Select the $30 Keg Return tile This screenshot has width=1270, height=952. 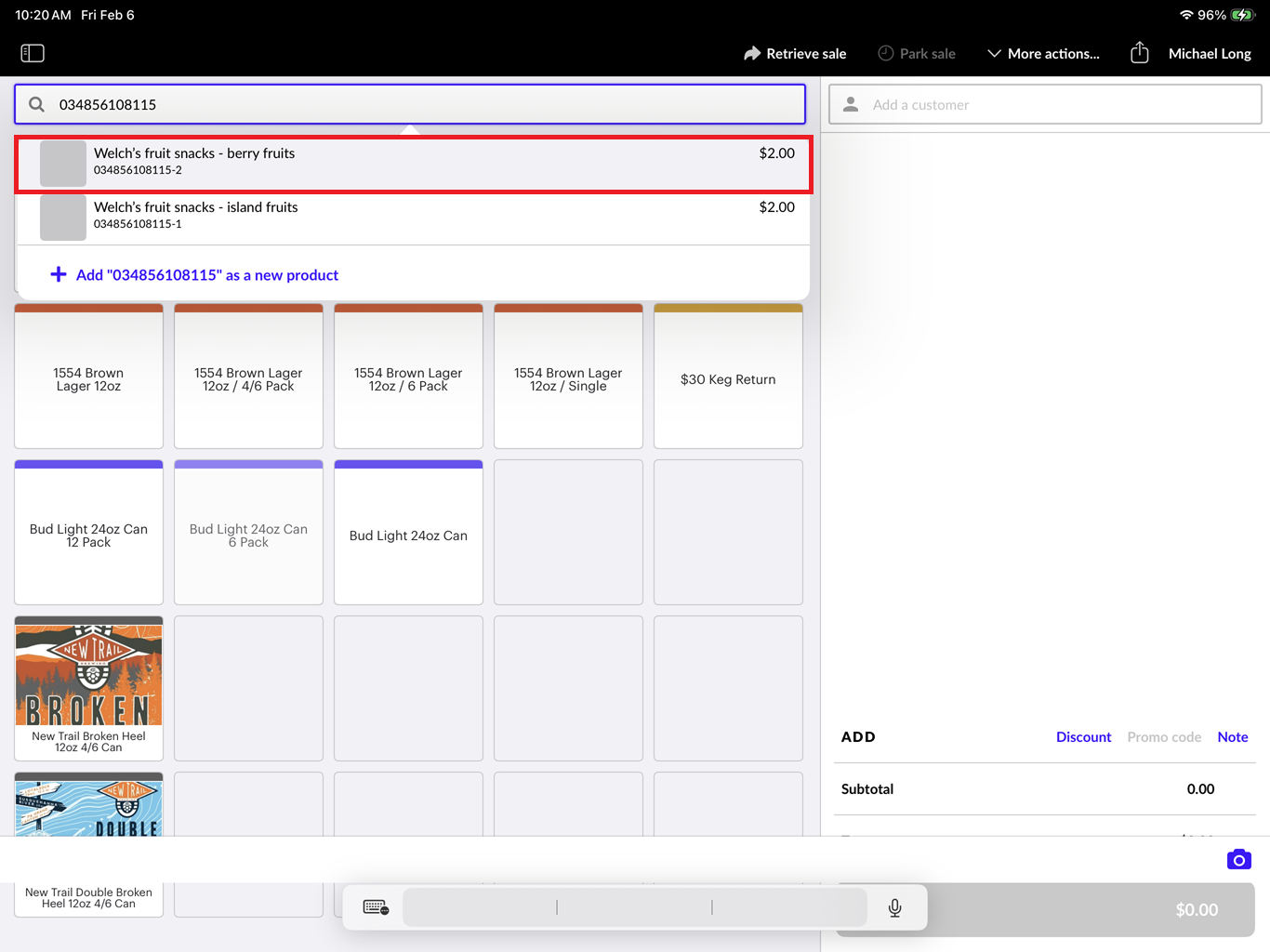tap(728, 377)
